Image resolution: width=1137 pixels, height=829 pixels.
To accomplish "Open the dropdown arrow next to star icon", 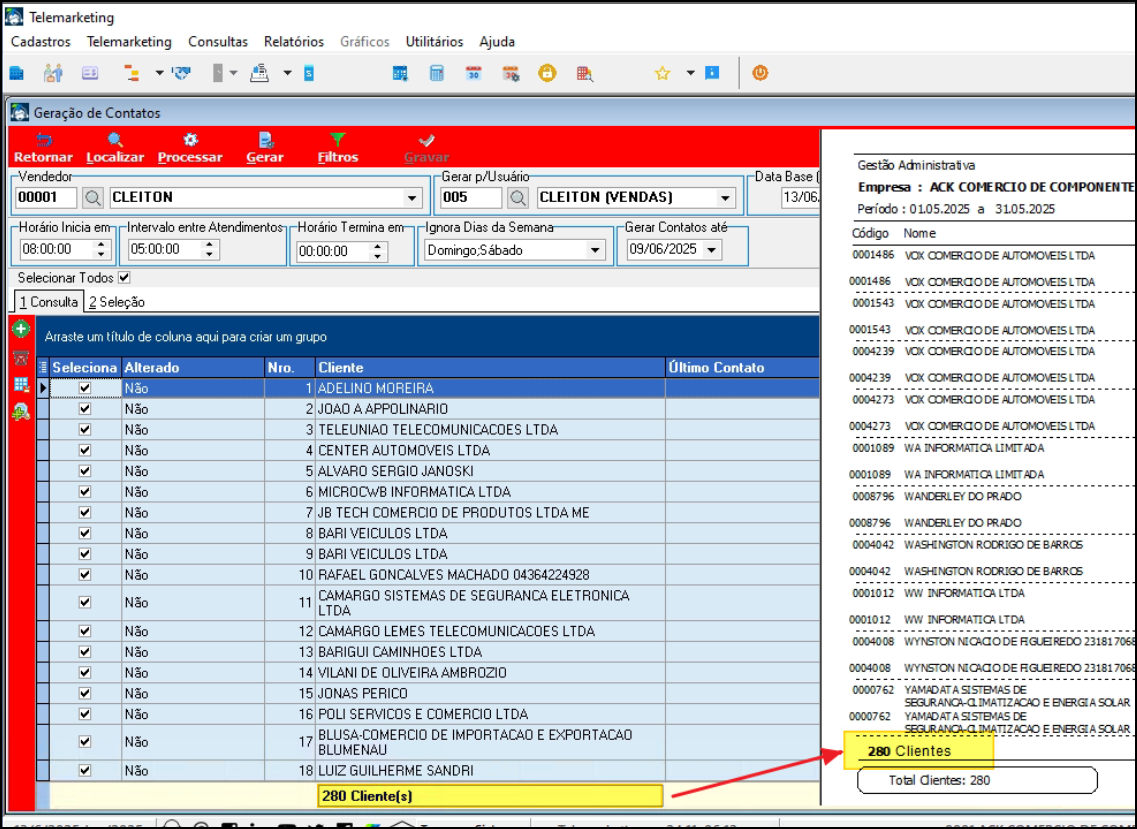I will coord(690,73).
